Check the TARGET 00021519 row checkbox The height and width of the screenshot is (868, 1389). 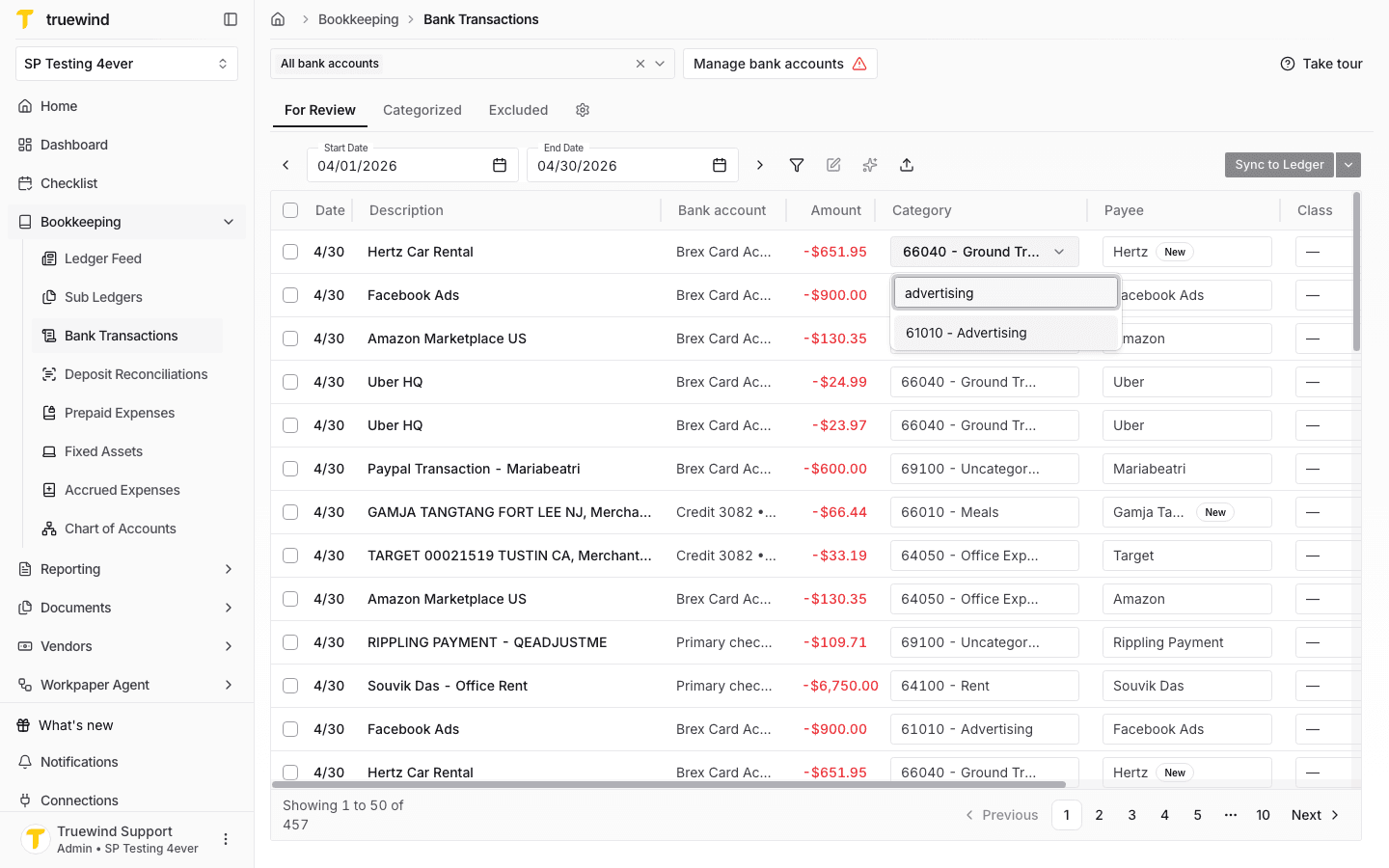click(290, 556)
